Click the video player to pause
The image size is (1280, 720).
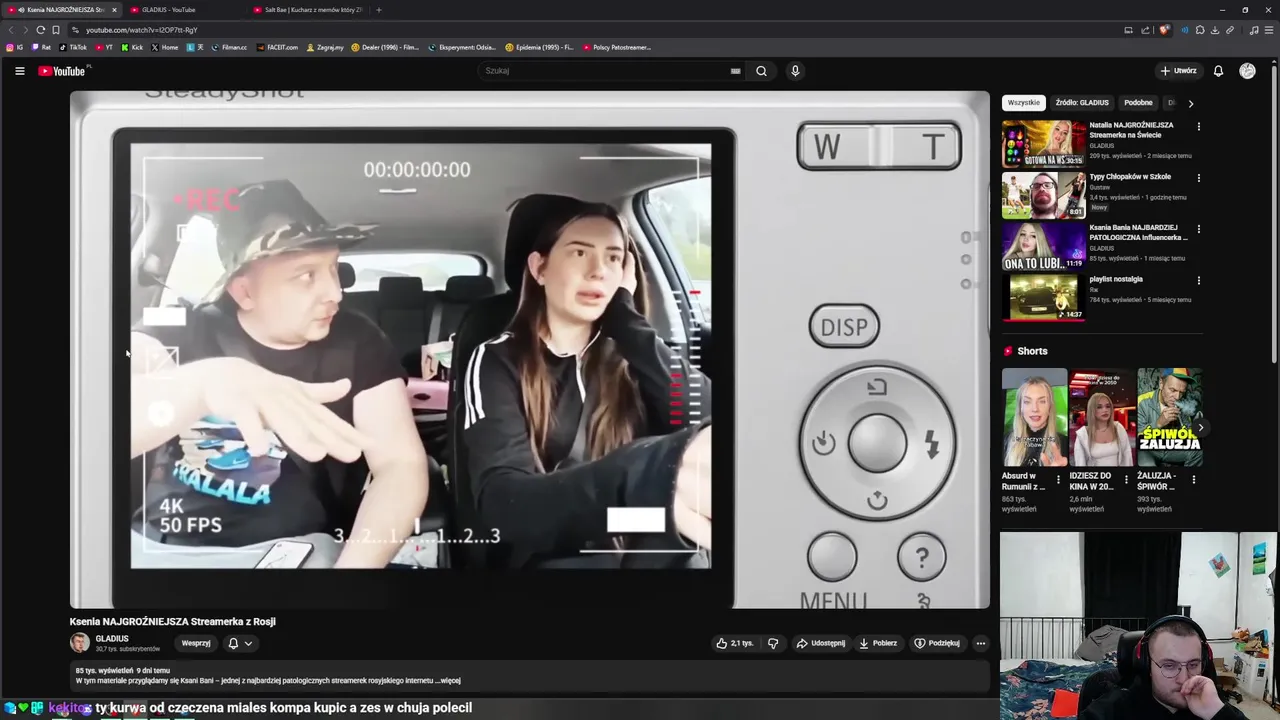point(530,350)
